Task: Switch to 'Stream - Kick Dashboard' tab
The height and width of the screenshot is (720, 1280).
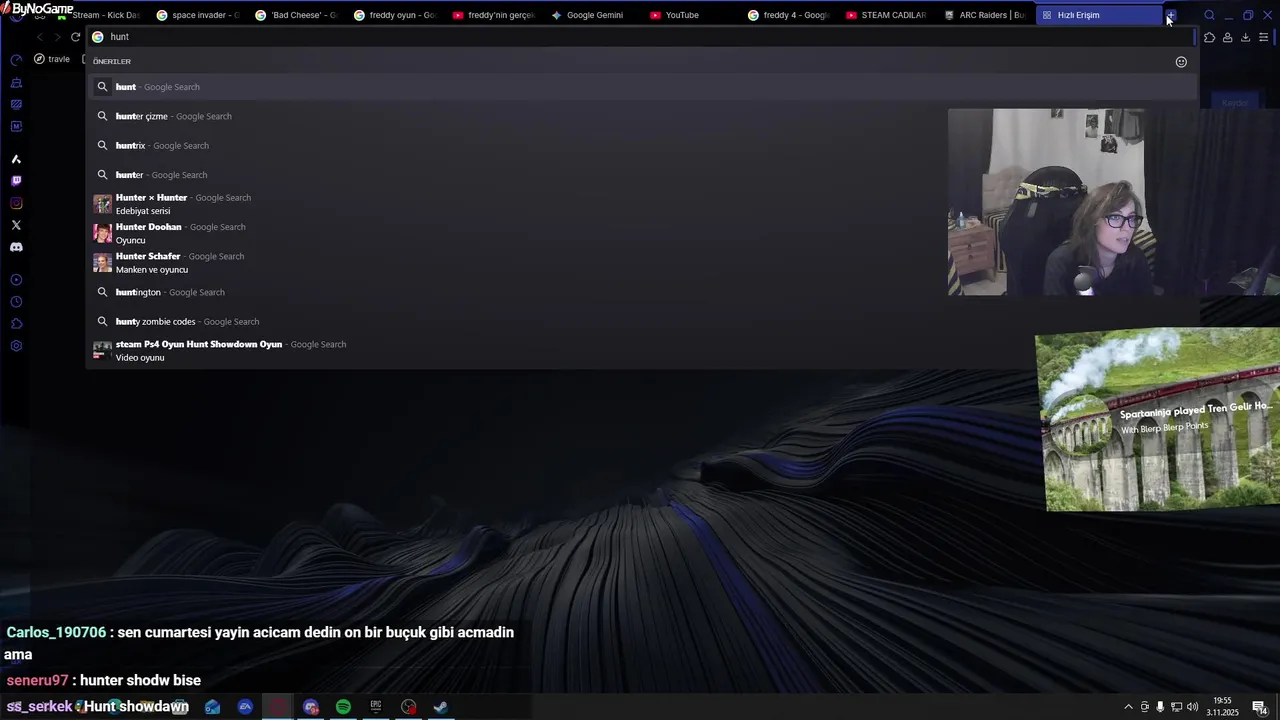Action: 99,15
